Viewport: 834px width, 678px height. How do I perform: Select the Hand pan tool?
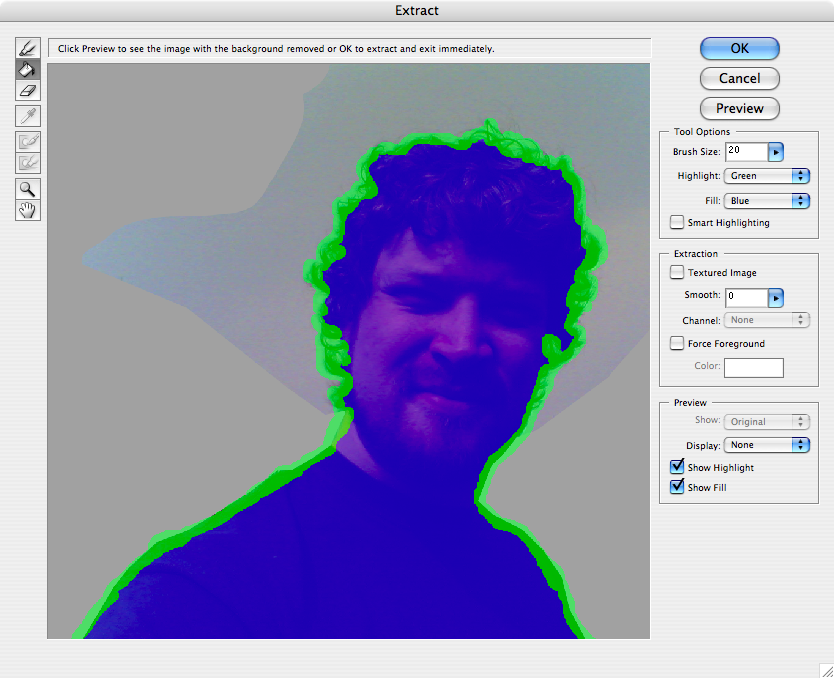pos(28,209)
